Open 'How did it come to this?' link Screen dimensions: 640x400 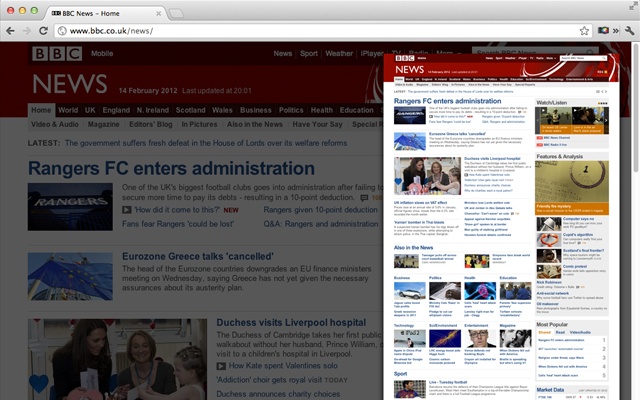coord(177,210)
